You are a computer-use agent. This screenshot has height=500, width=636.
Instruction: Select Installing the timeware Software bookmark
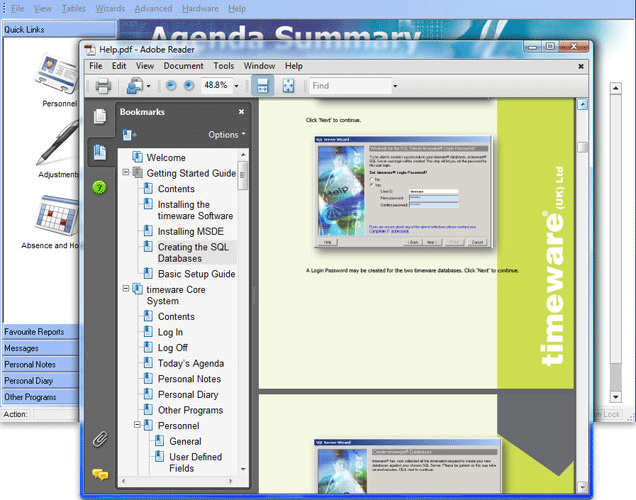click(195, 210)
